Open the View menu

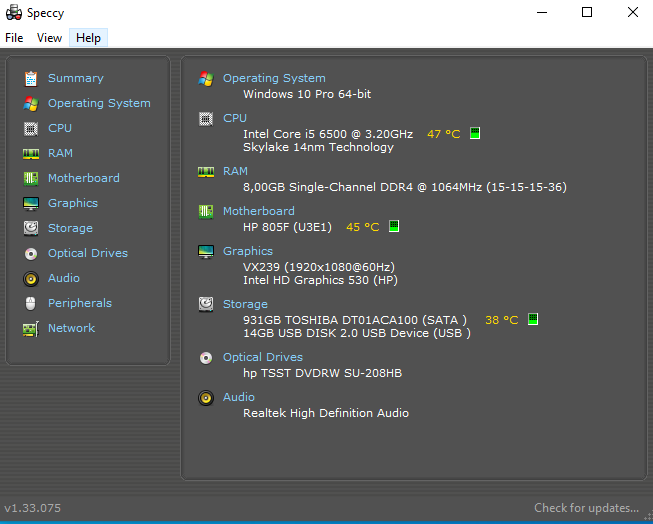click(49, 38)
